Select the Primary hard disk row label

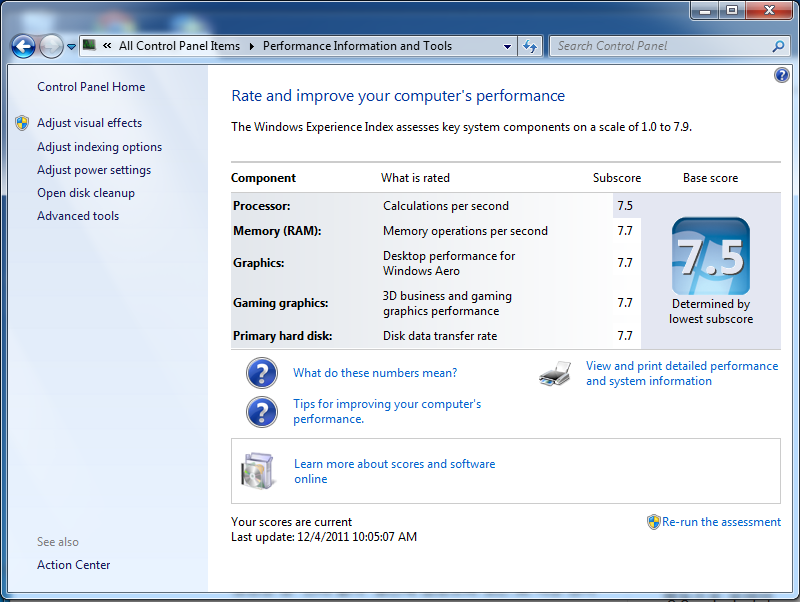tap(283, 336)
